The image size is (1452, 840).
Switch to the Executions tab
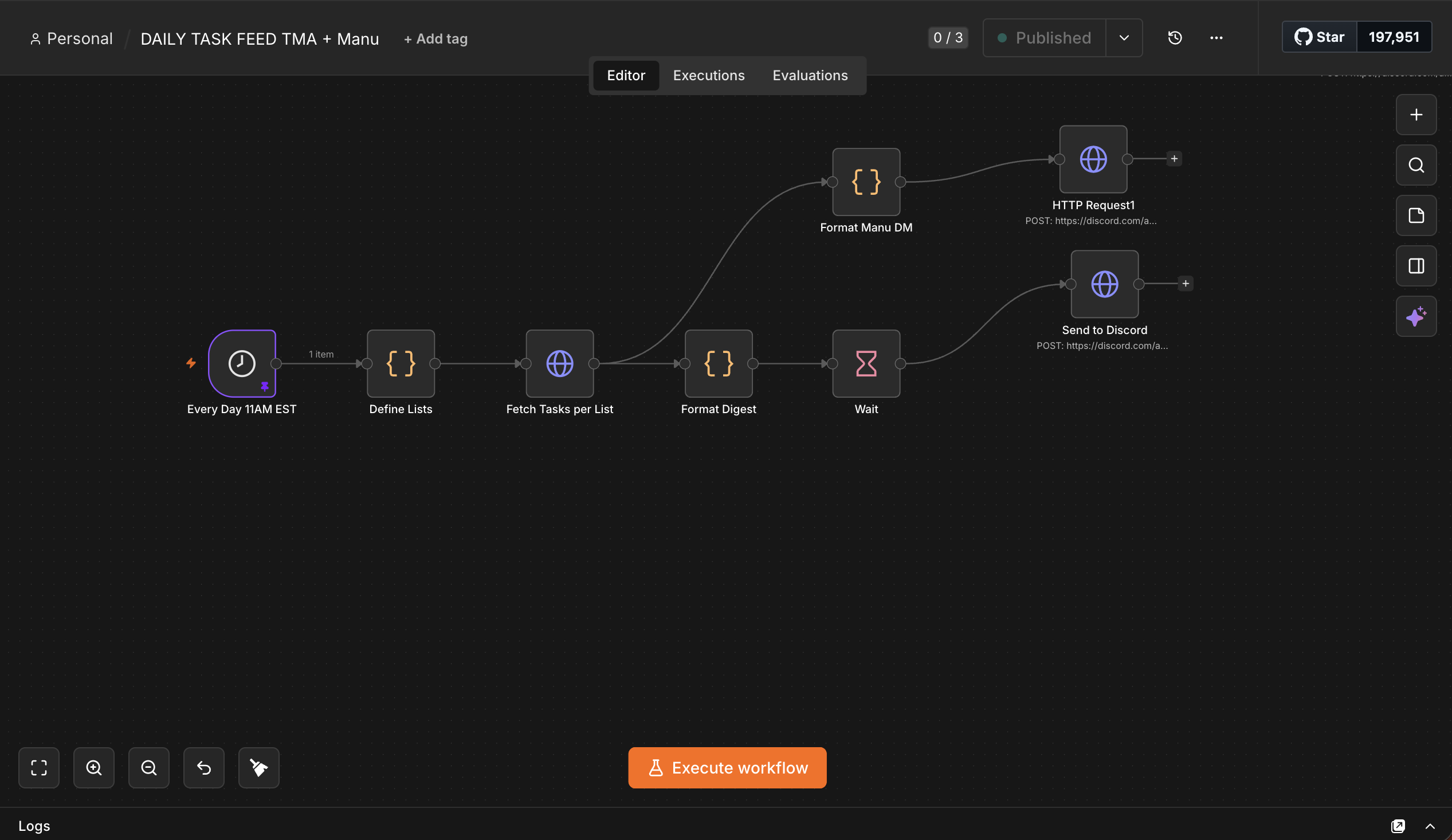coord(709,76)
